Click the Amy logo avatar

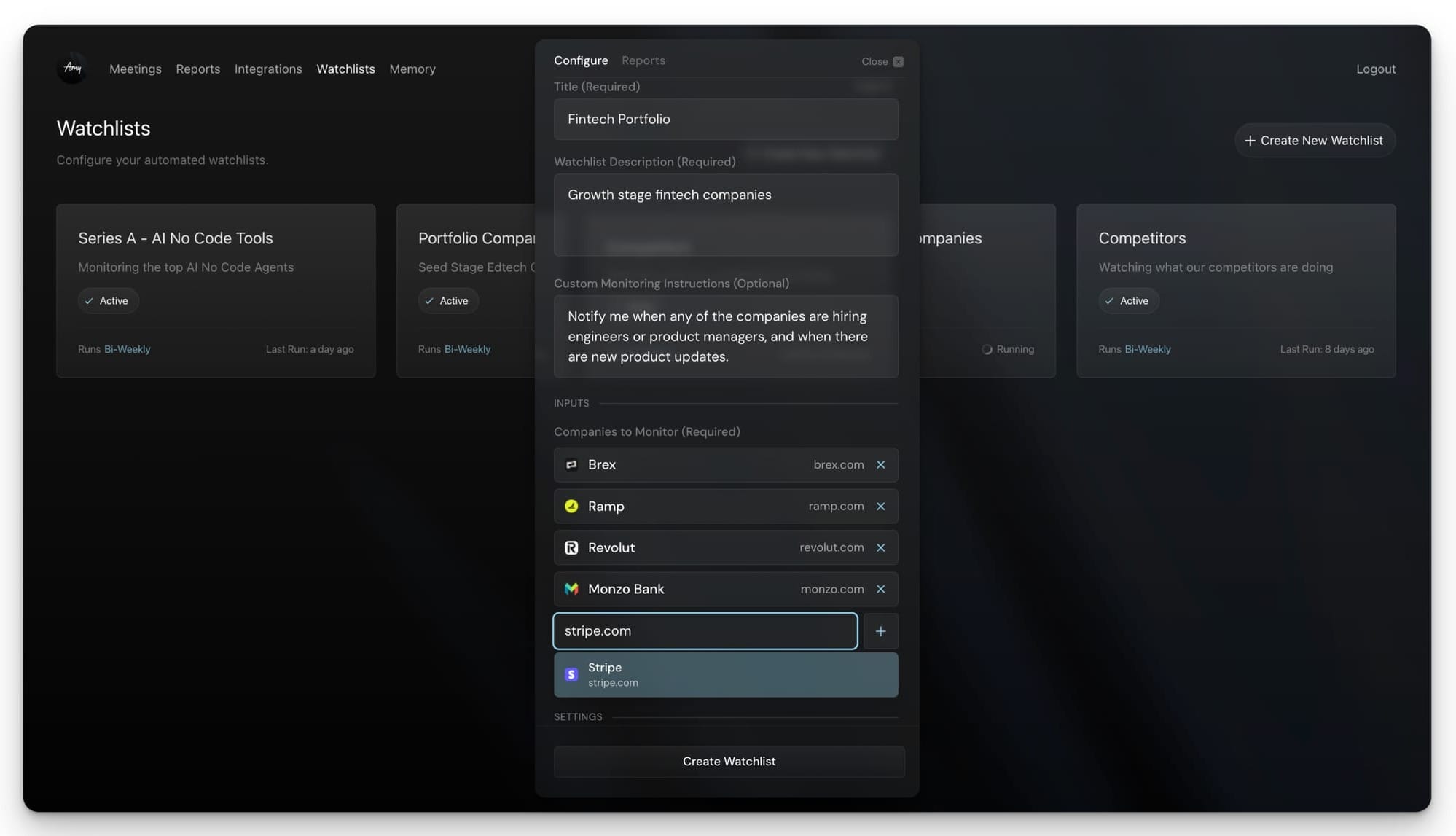72,69
